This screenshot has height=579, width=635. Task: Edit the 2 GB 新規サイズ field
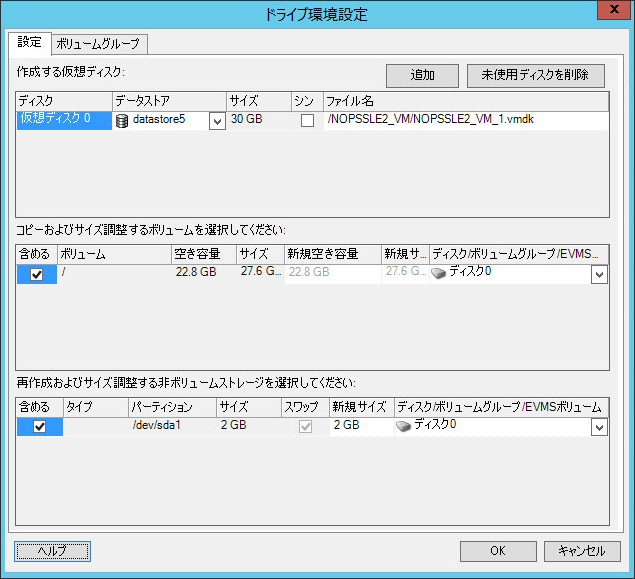coord(360,426)
